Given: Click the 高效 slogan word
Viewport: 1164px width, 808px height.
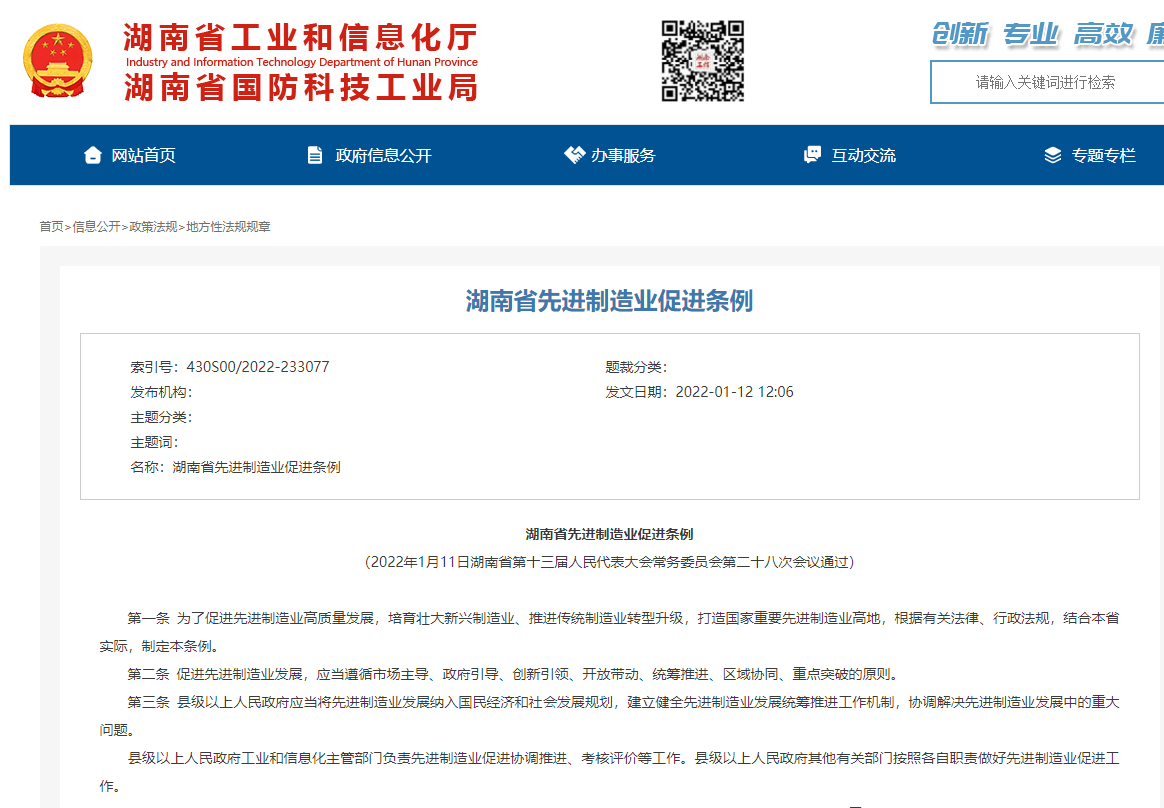Looking at the screenshot, I should click(x=1103, y=34).
